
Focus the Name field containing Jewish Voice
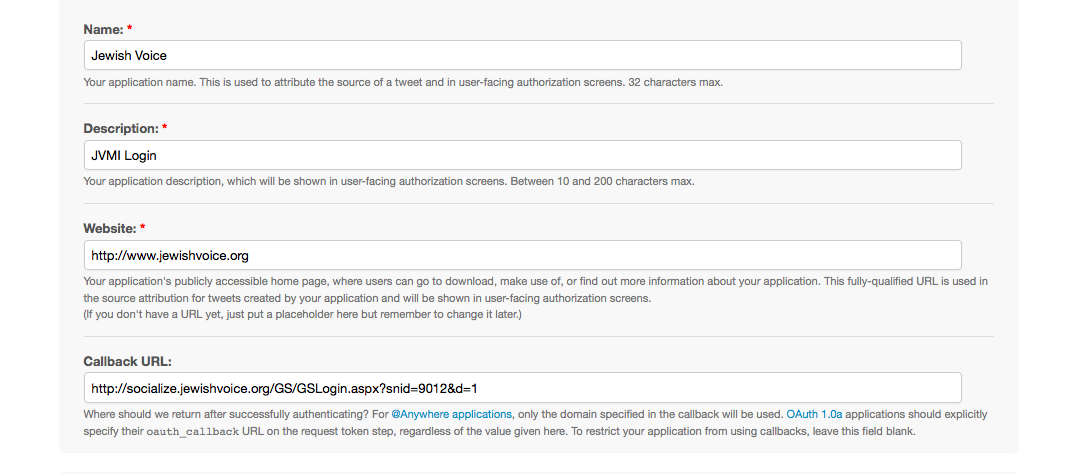[523, 55]
